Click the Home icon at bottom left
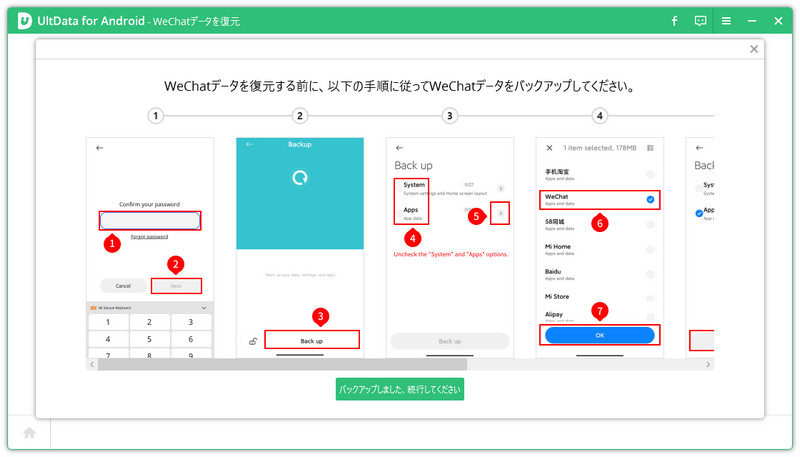800x457 pixels. [30, 433]
